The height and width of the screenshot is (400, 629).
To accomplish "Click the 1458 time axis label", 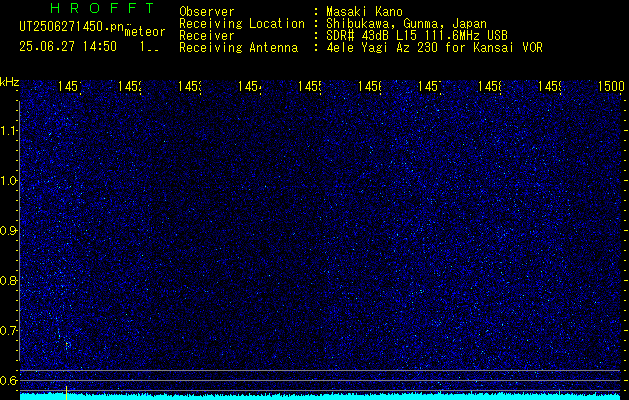I will coord(490,86).
